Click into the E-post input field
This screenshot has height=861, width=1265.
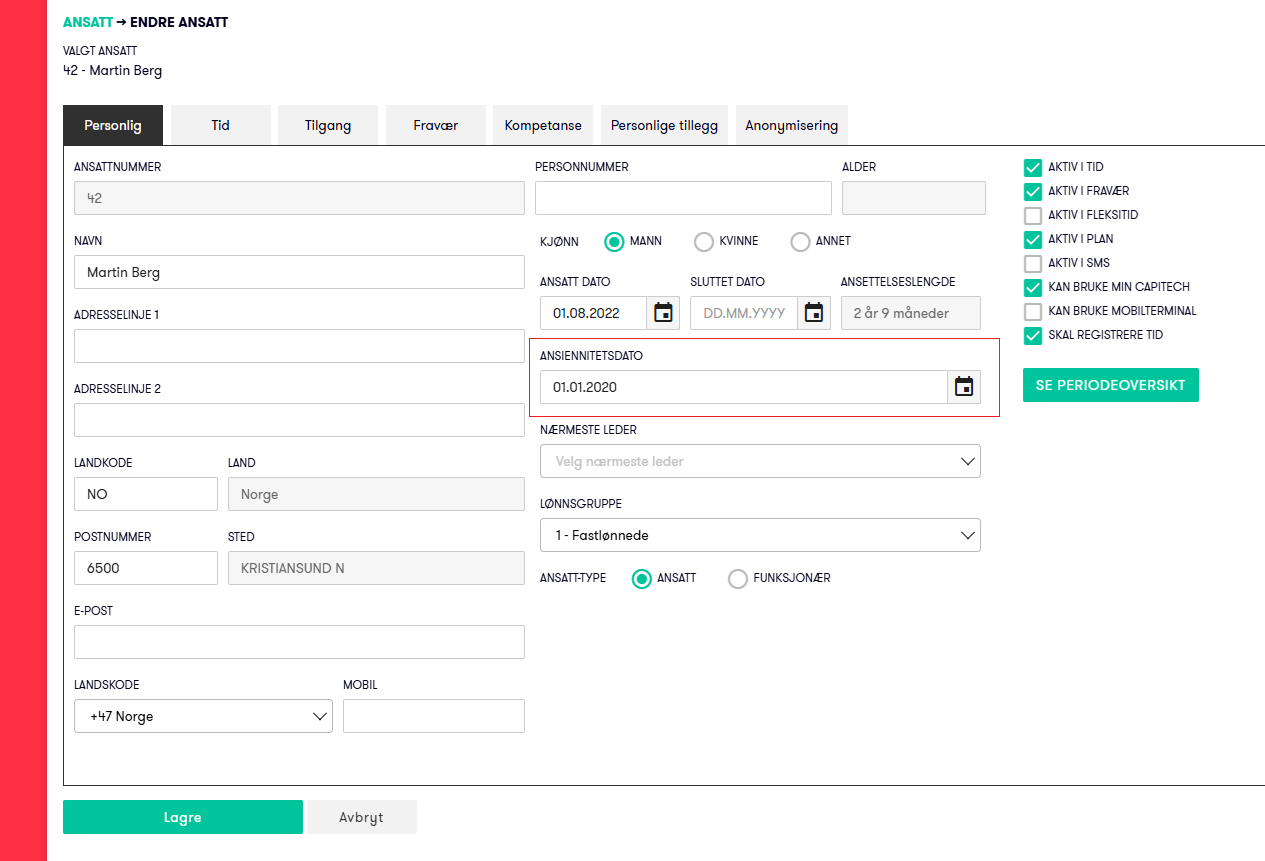(x=299, y=642)
